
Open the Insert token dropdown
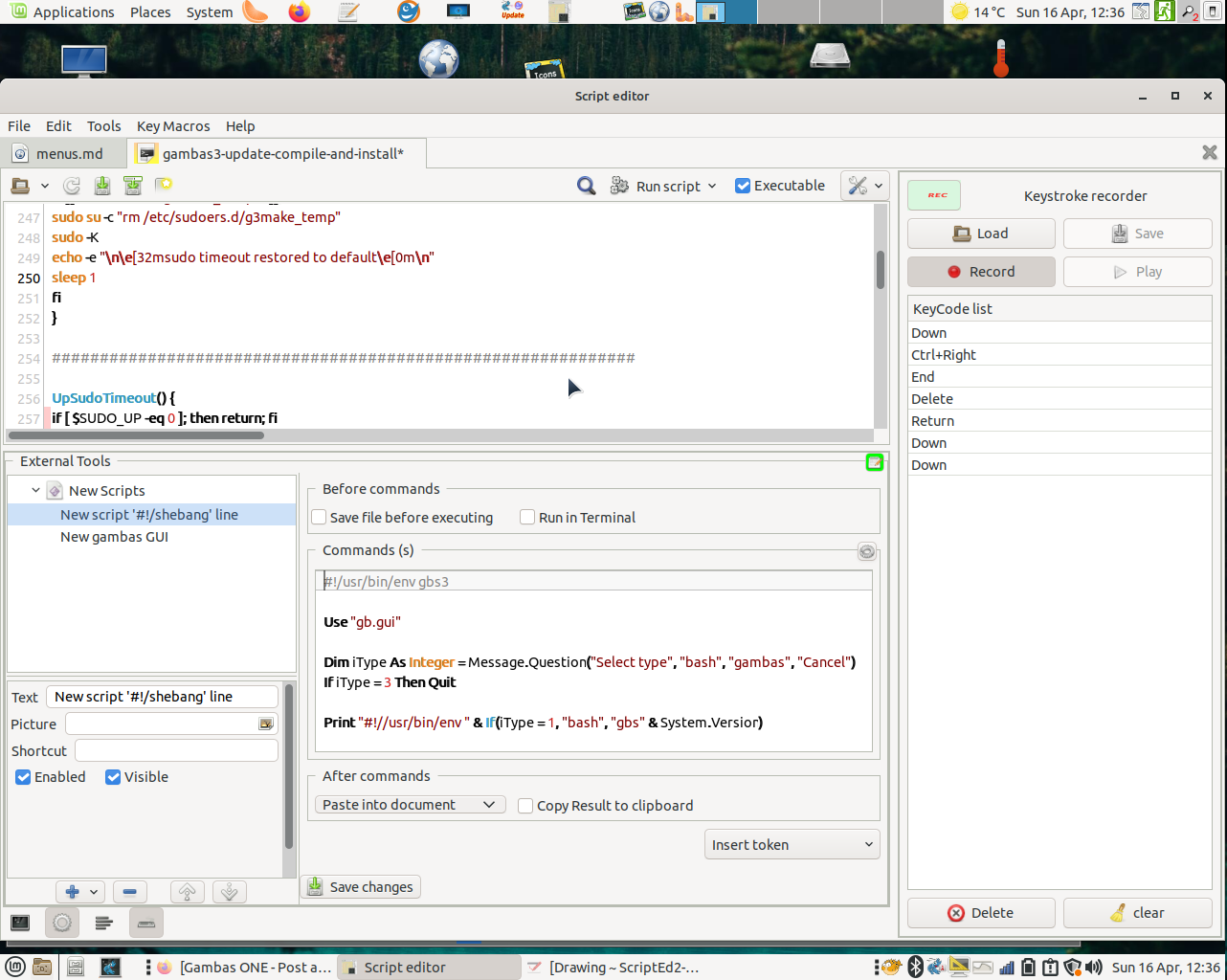pos(792,845)
